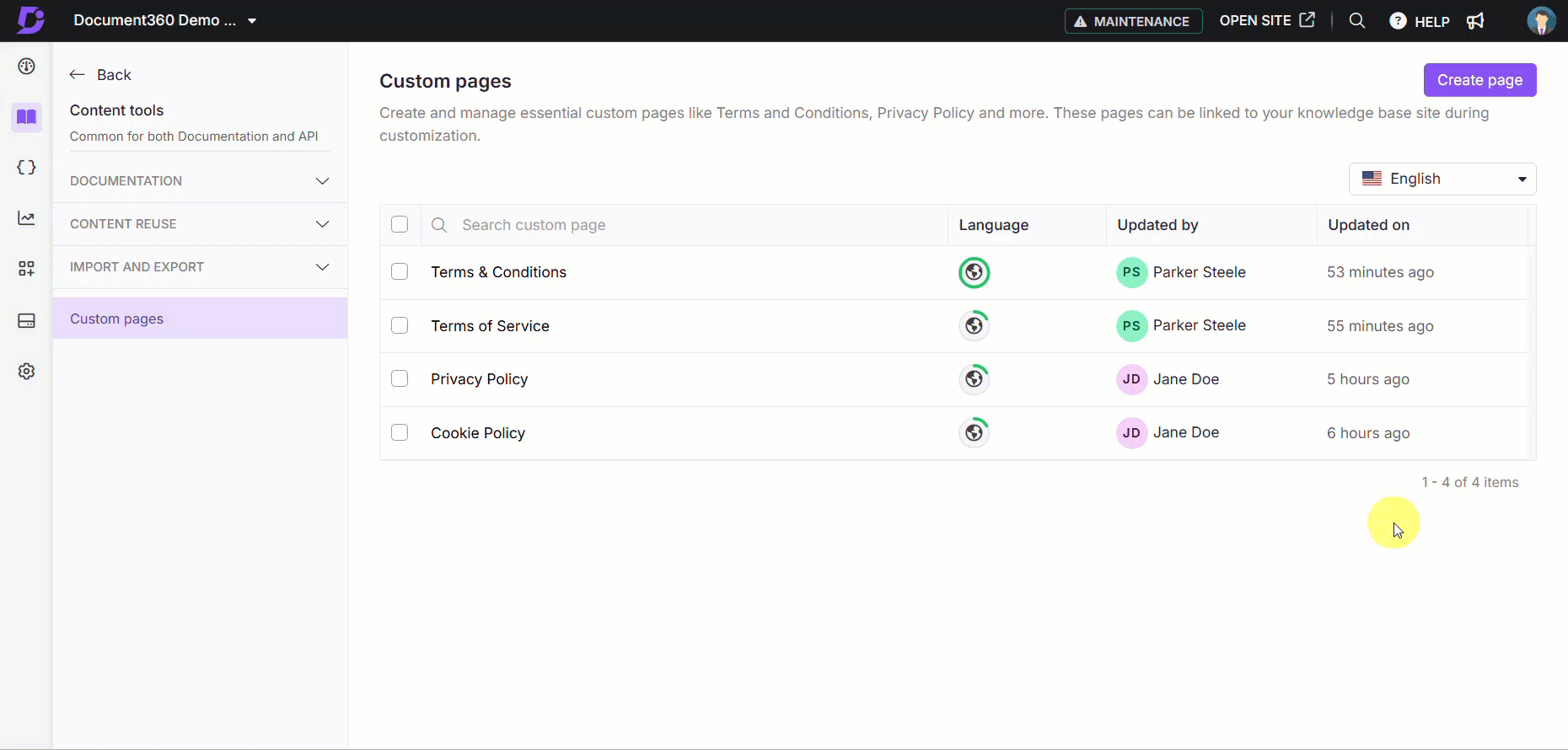Click '55 minutes ago' timestamp
Viewport: 1568px width, 750px height.
tap(1380, 326)
